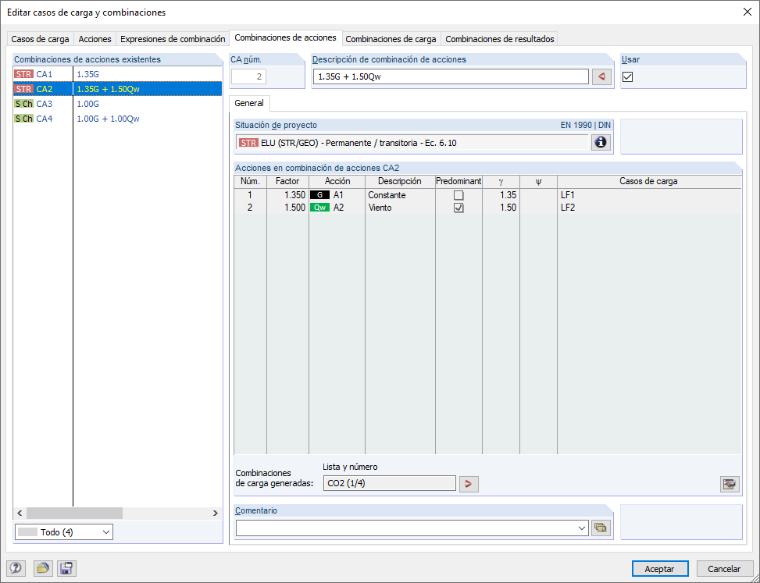Switch to Casos de carga tab
The width and height of the screenshot is (760, 583).
click(x=40, y=39)
